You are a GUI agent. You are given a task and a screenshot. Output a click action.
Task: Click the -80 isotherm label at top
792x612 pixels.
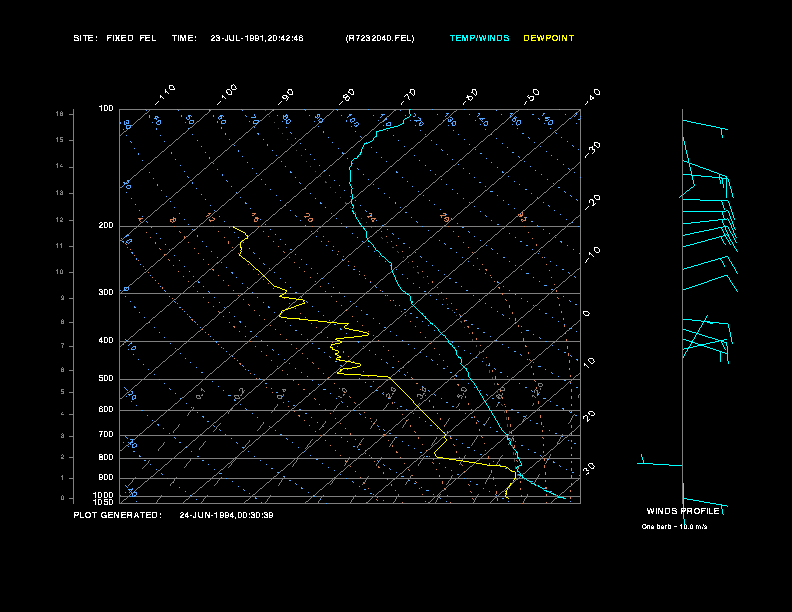(x=347, y=97)
